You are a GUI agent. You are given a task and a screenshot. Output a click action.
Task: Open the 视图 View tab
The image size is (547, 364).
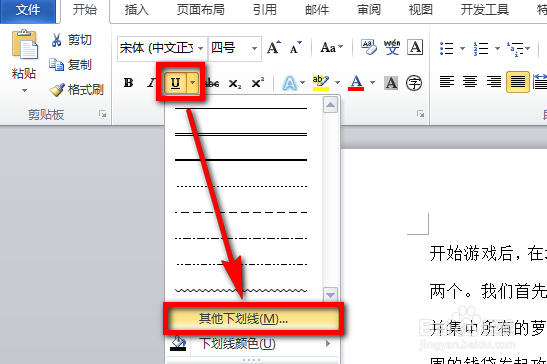click(x=420, y=10)
